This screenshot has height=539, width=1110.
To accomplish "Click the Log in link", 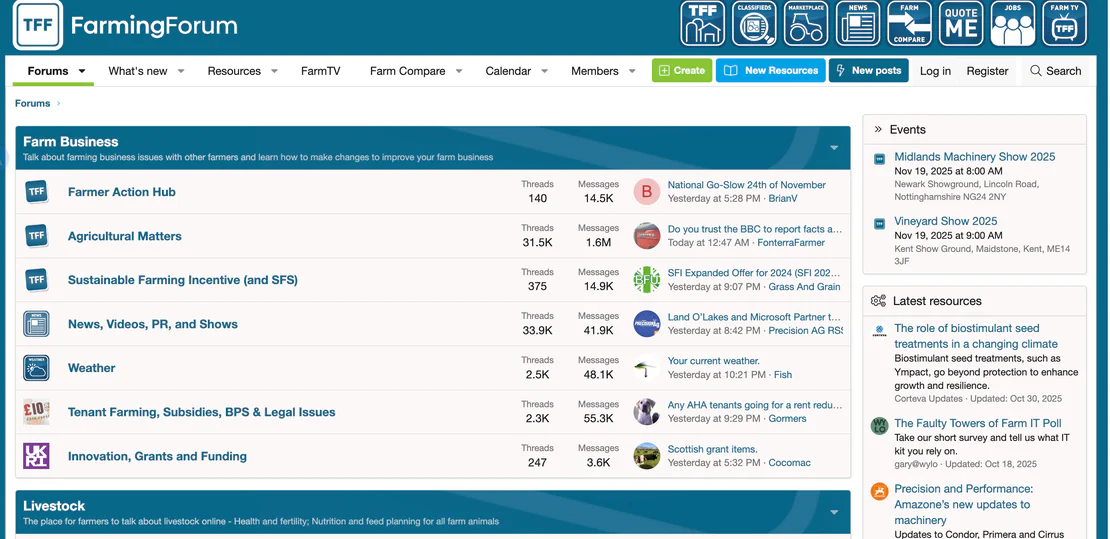I will [x=935, y=71].
